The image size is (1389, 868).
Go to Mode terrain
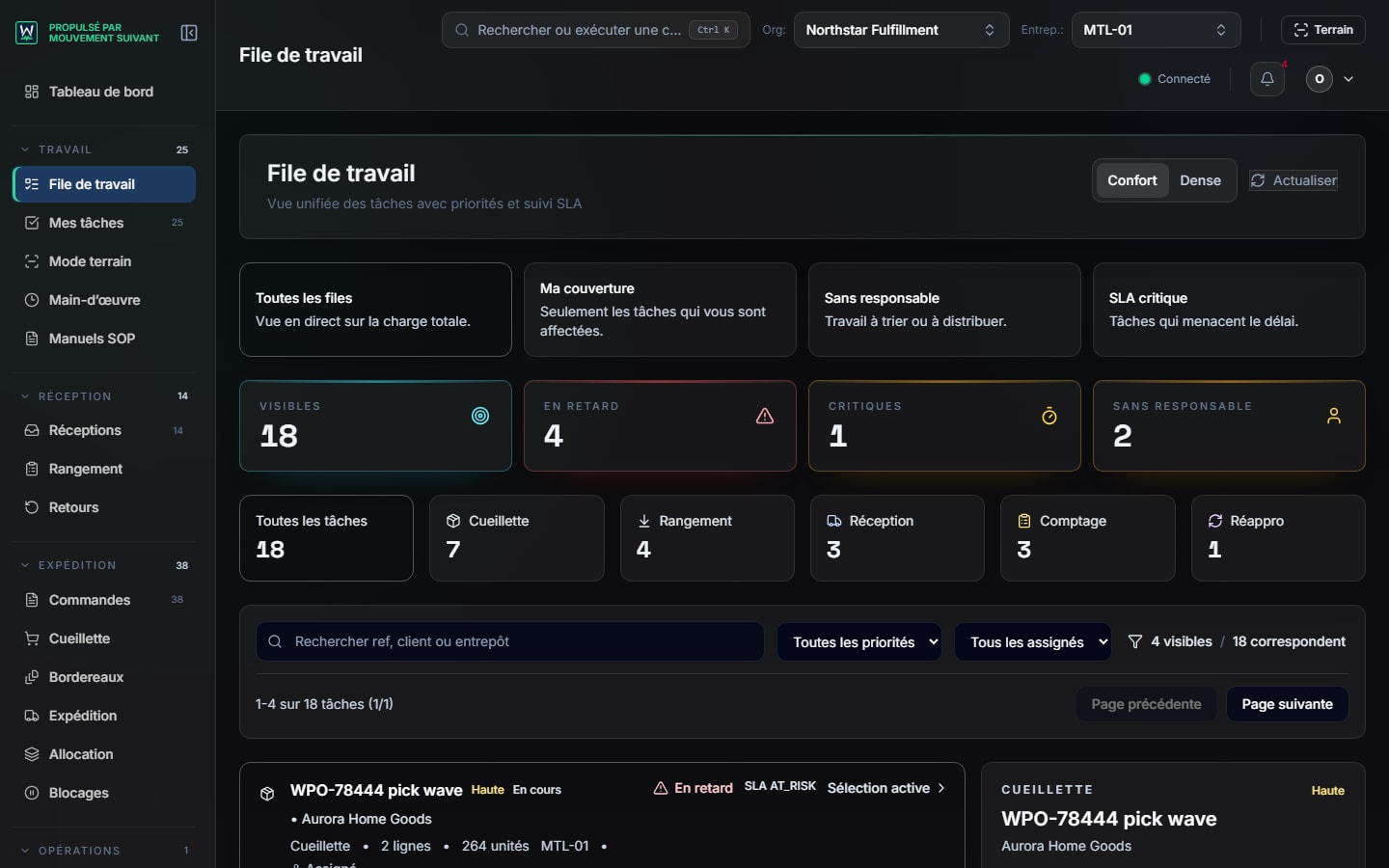[x=103, y=261]
